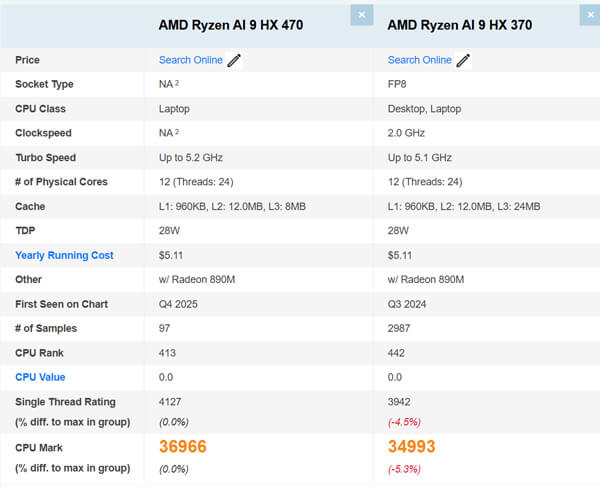Remove AMD Ryzen AI 9 HX 370 column
Viewport: 600px width, 489px height.
click(x=590, y=15)
